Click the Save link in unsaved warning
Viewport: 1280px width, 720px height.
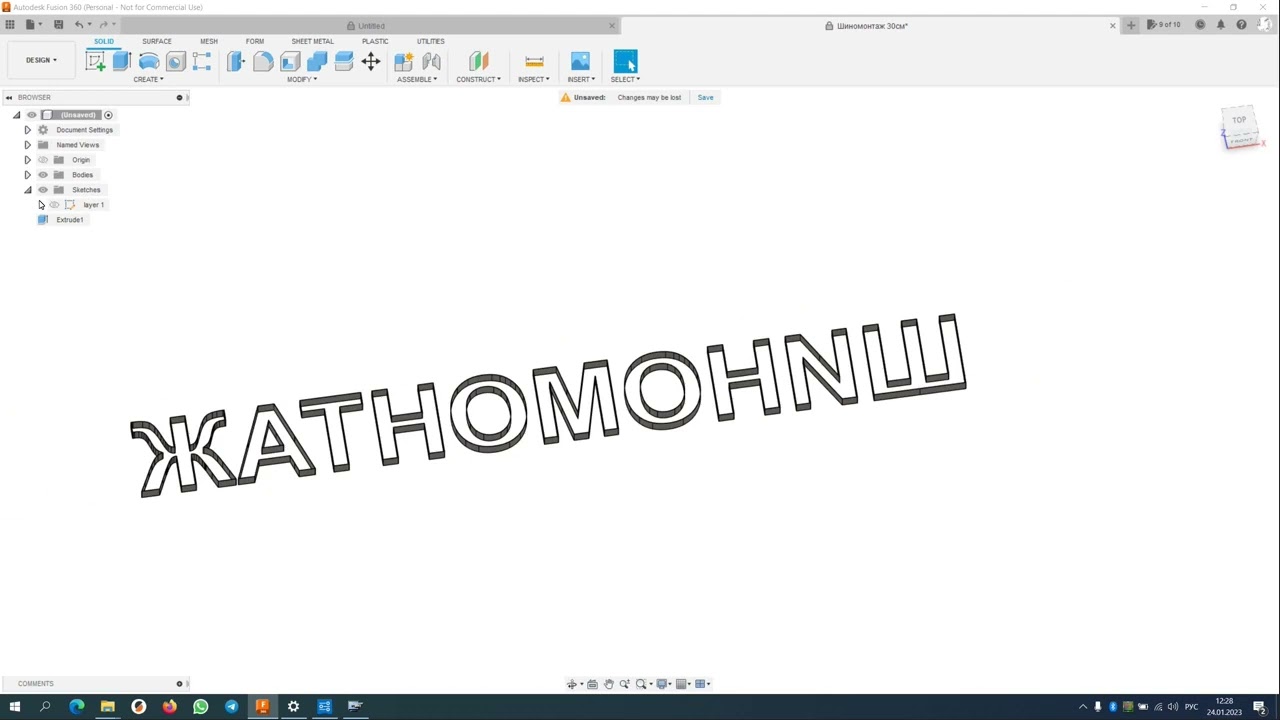pos(706,97)
